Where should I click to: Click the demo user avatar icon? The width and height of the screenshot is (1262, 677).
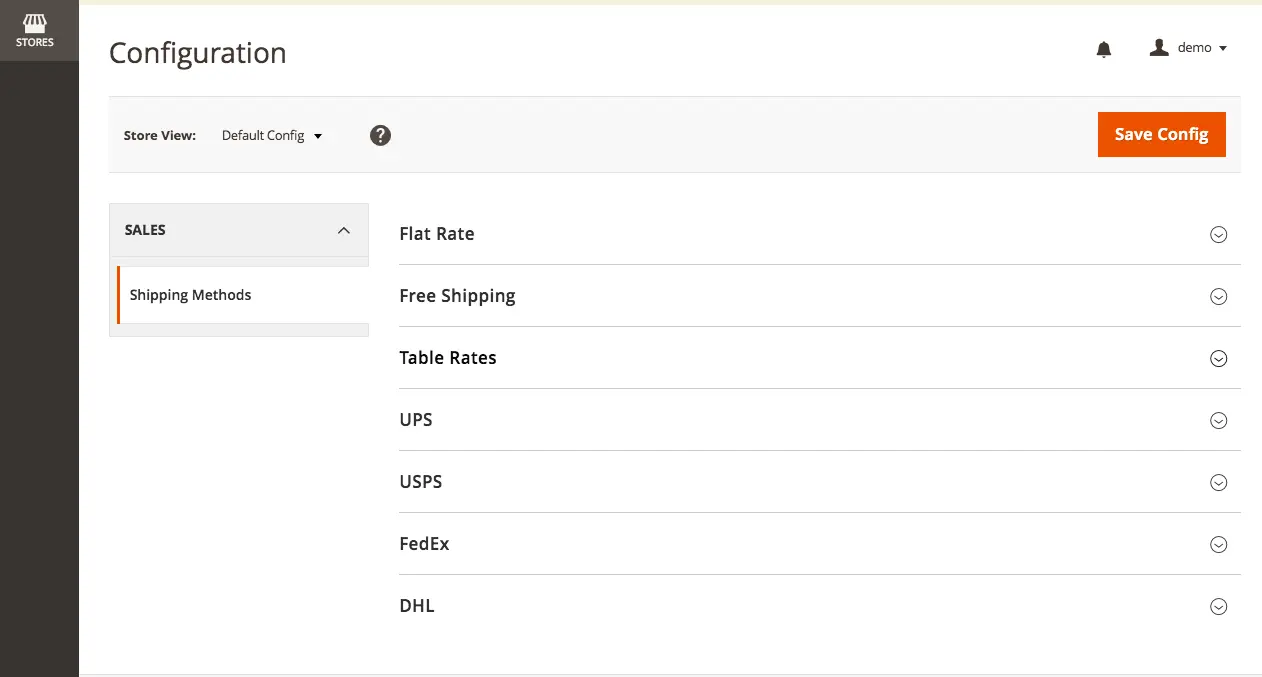click(x=1159, y=47)
